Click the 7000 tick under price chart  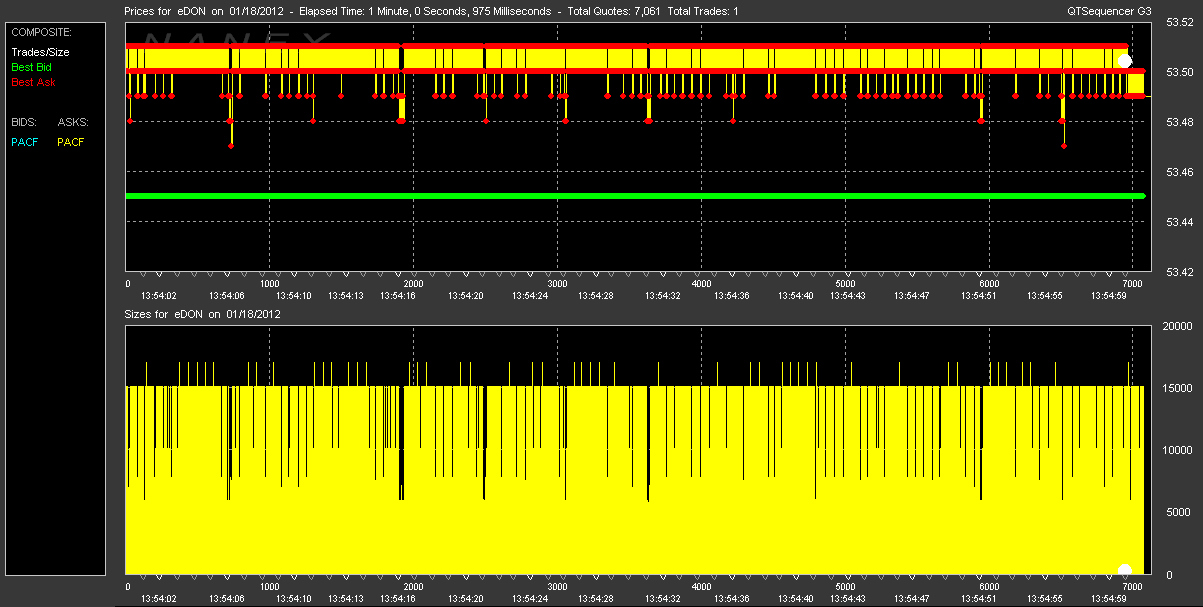[x=1132, y=284]
